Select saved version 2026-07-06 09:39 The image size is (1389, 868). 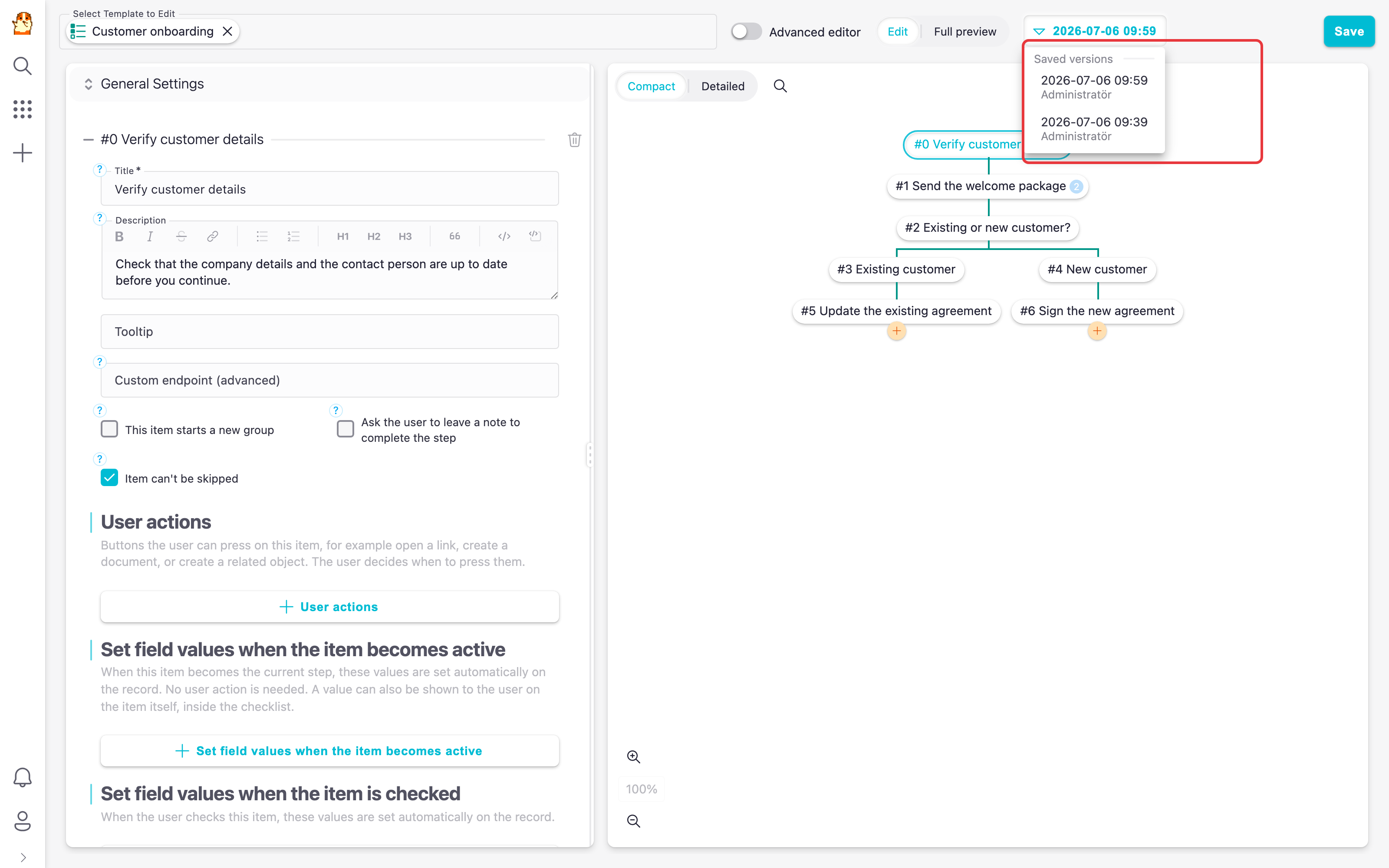coord(1094,128)
